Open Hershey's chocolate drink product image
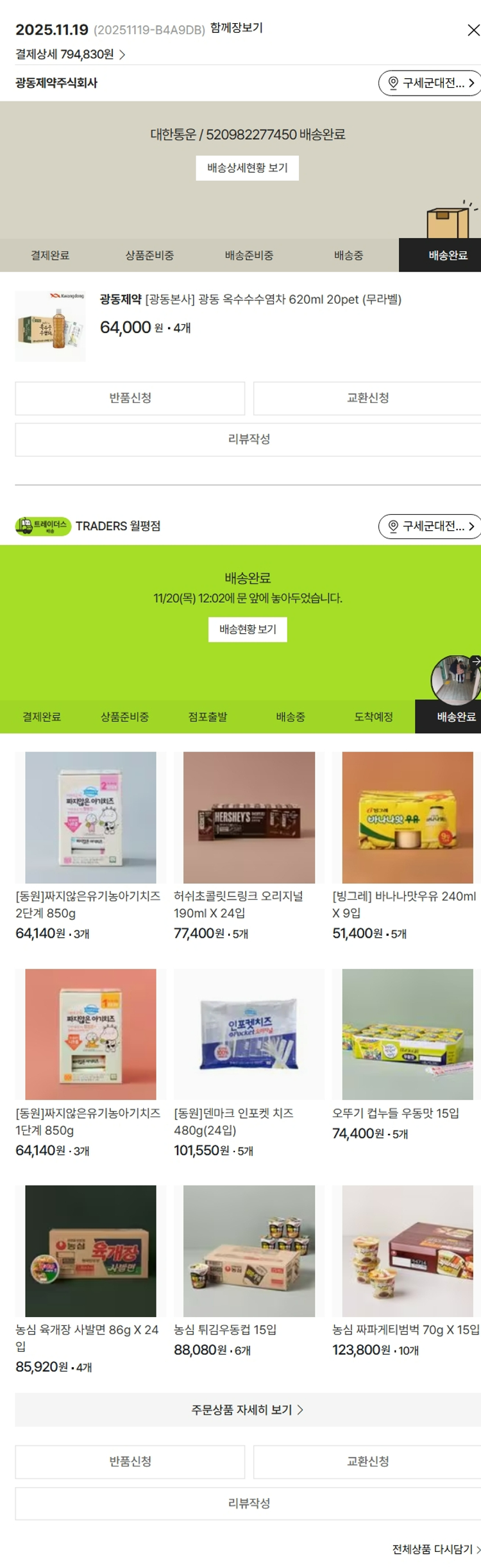This screenshot has height=1568, width=481. pos(249,818)
